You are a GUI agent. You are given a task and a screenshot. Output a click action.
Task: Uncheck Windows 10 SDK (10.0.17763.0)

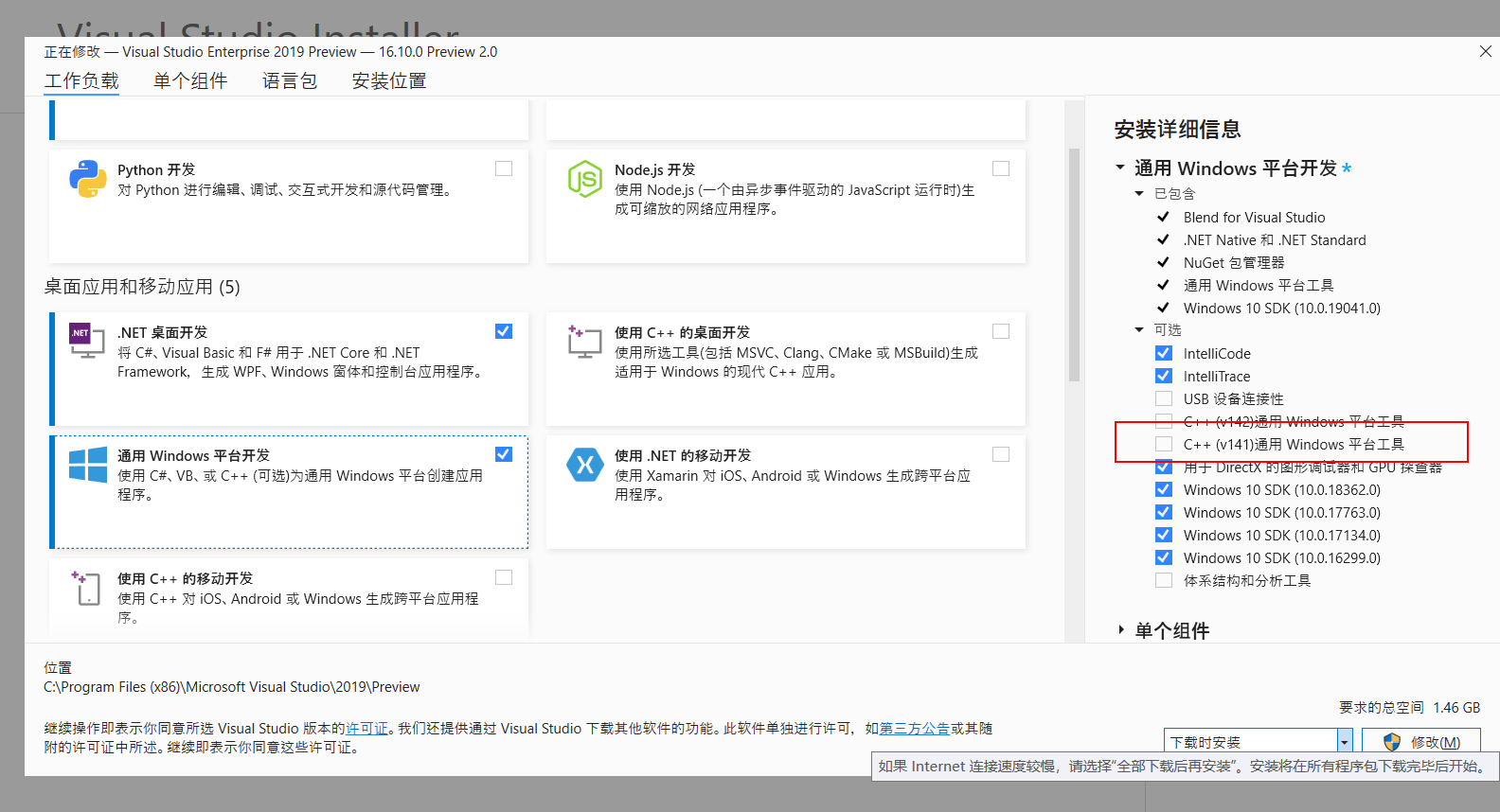pos(1164,512)
